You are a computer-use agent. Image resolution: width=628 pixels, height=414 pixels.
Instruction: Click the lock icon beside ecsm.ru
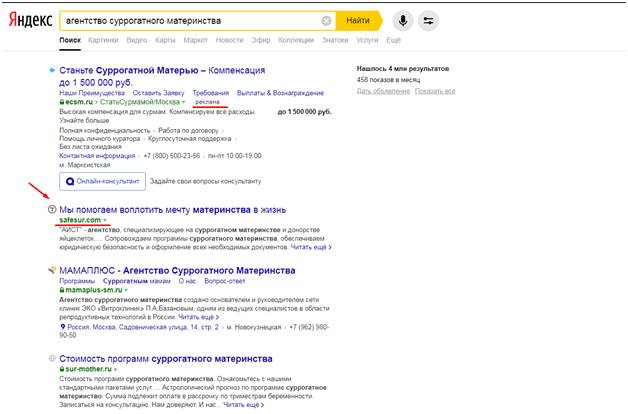click(62, 102)
